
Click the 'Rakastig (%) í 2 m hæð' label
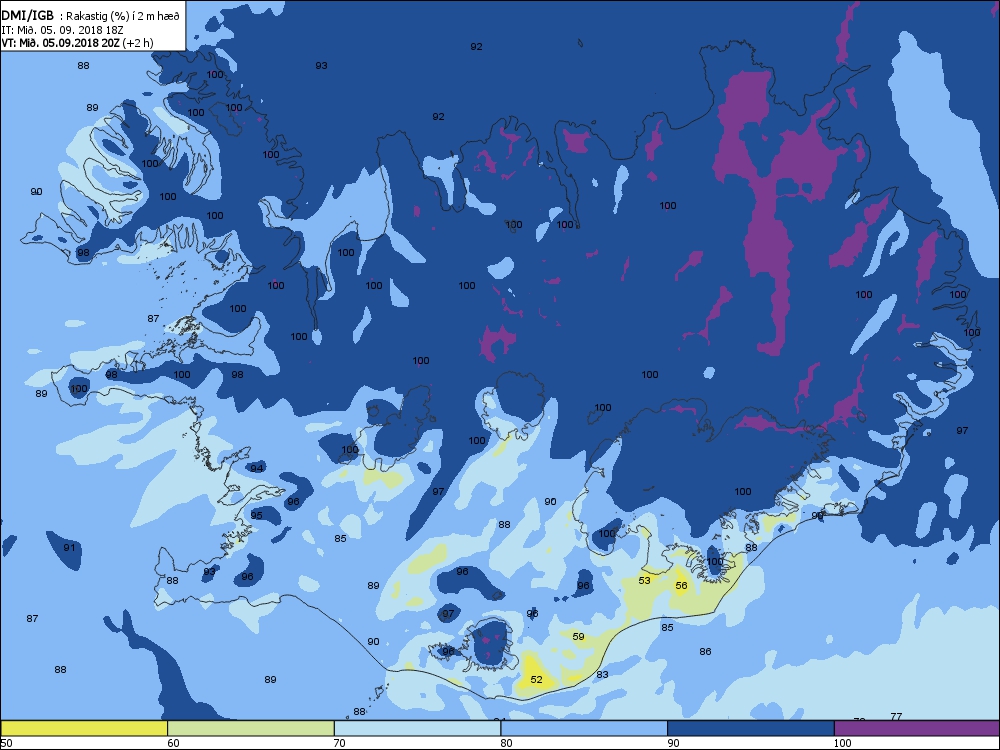tap(124, 17)
